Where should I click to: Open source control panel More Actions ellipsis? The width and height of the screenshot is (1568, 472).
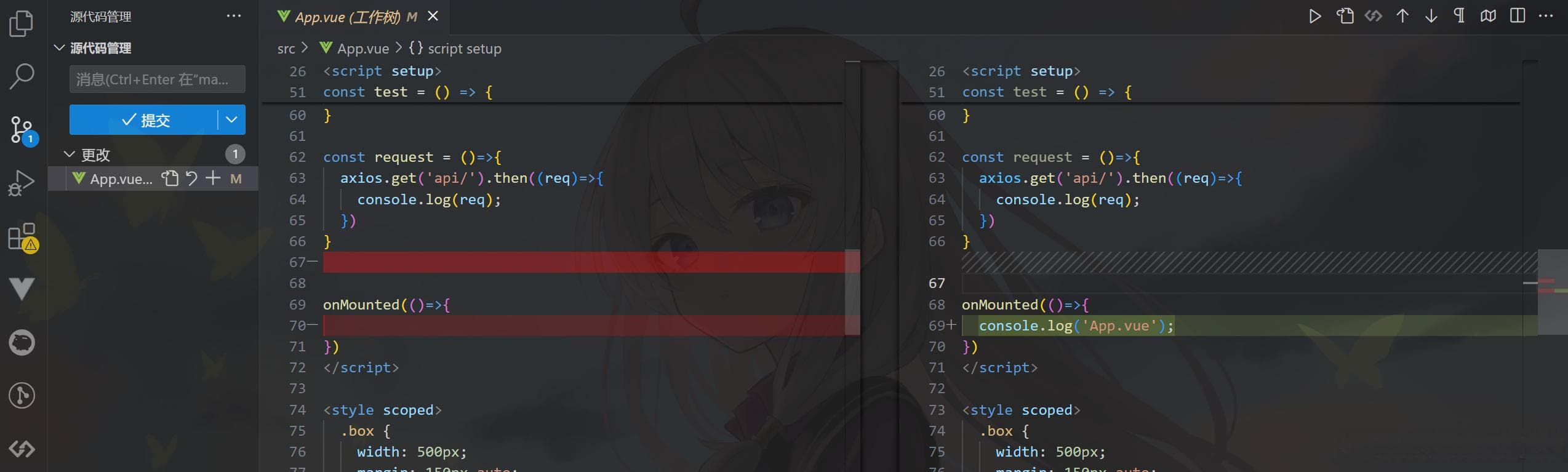tap(234, 16)
